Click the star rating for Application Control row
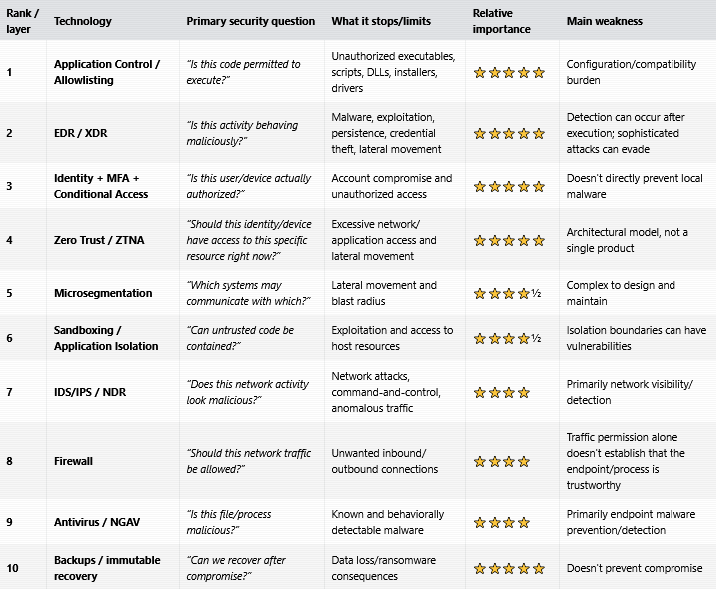Screen dimensions: 716x589 (509, 73)
